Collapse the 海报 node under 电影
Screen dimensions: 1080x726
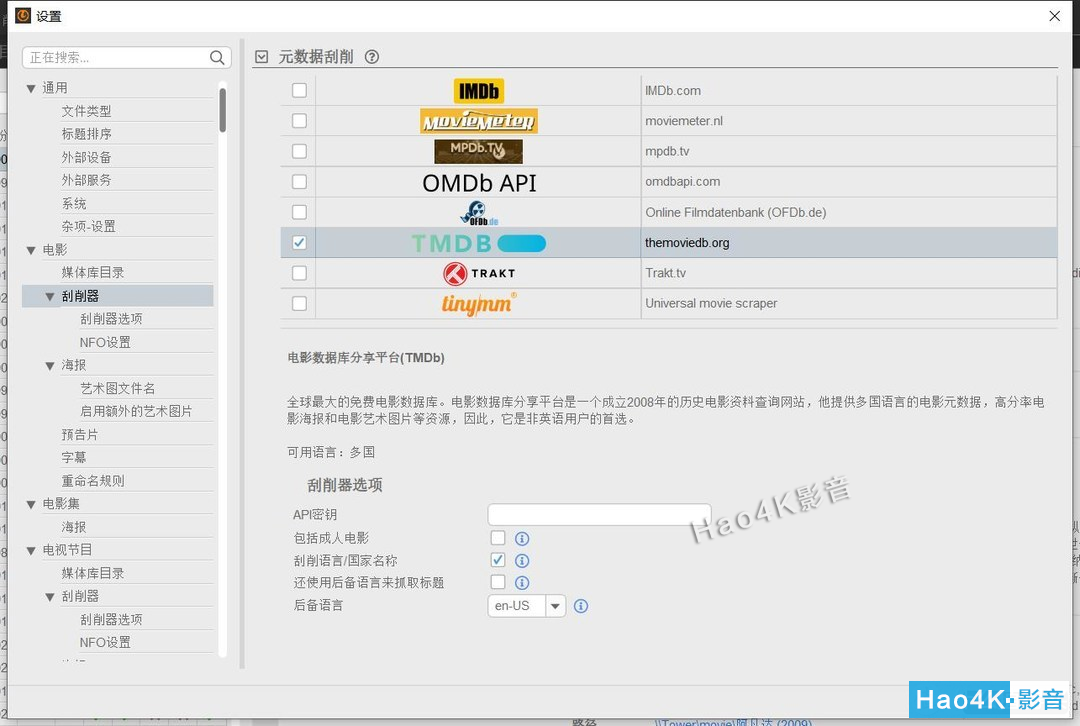(50, 366)
